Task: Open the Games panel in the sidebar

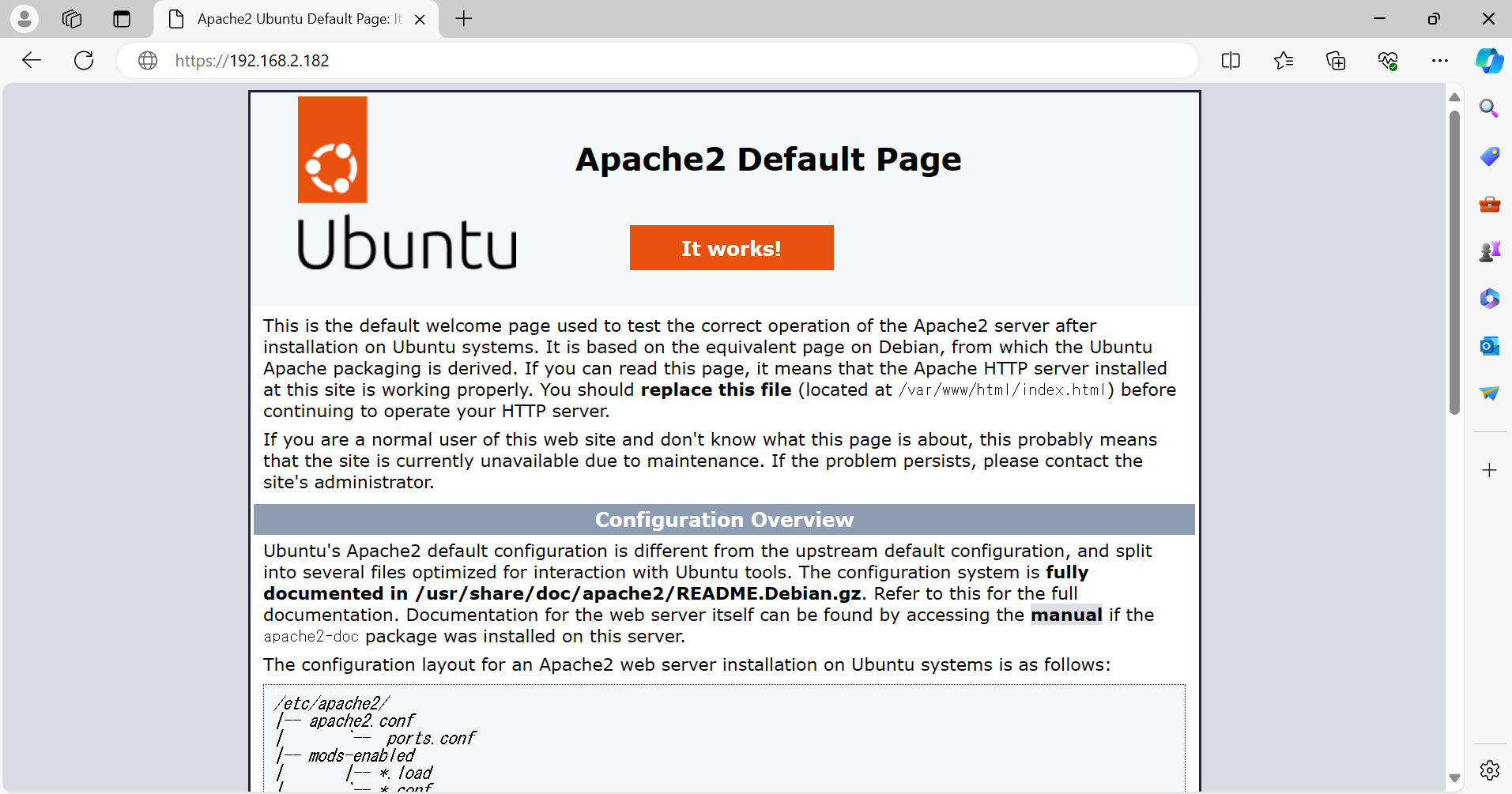Action: pyautogui.click(x=1490, y=250)
